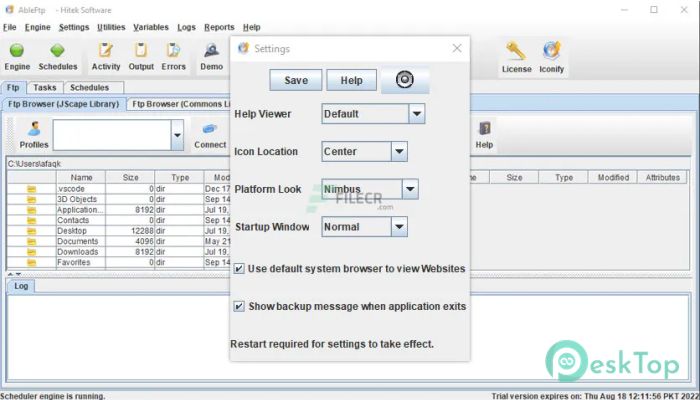Click the remote Modified column header
Viewport: 700px width, 400px height.
pyautogui.click(x=613, y=177)
